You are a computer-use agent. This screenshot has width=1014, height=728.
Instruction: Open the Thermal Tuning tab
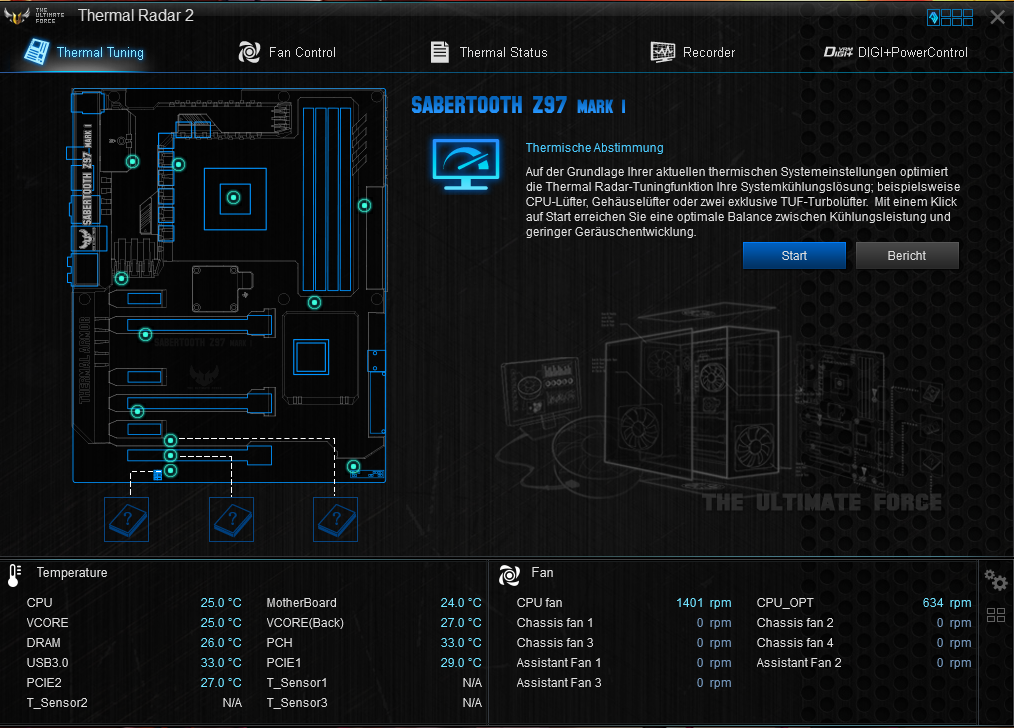tap(85, 52)
